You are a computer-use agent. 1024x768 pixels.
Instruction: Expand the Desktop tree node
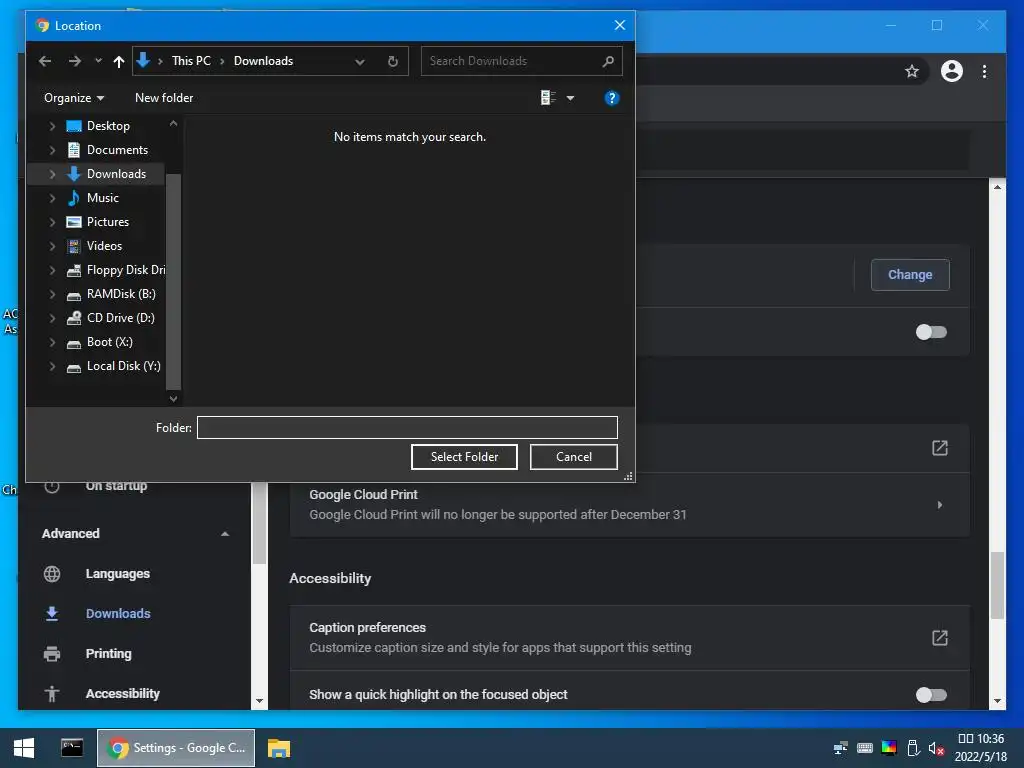pyautogui.click(x=52, y=126)
